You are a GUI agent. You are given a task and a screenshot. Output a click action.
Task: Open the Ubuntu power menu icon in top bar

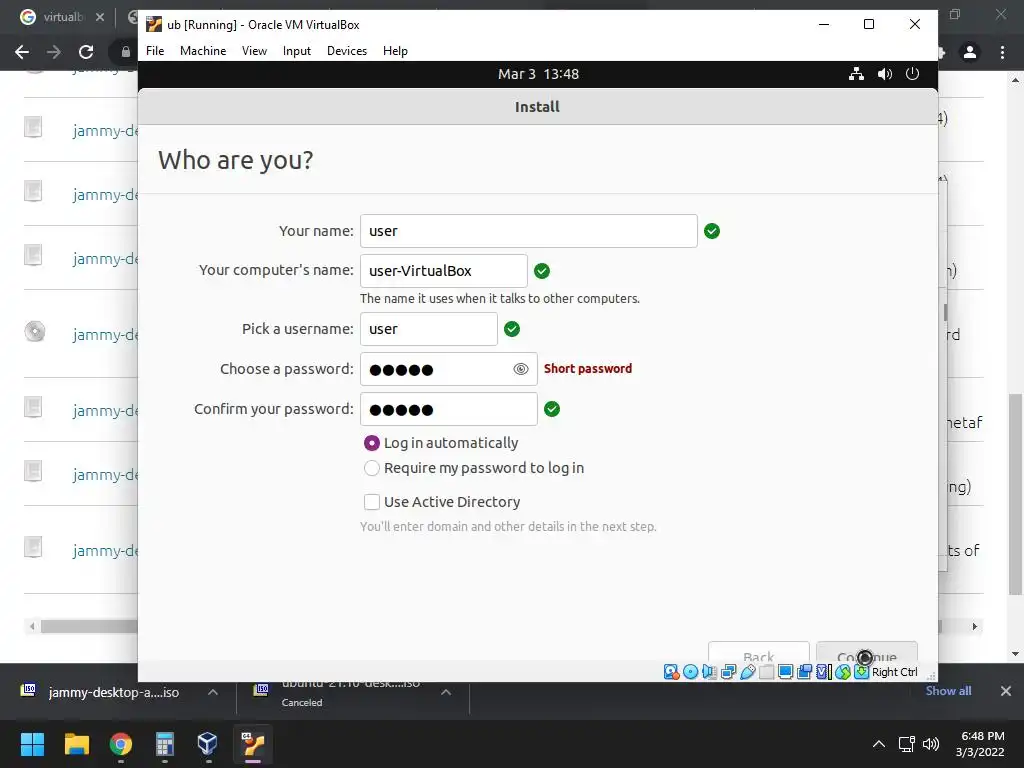click(x=912, y=74)
